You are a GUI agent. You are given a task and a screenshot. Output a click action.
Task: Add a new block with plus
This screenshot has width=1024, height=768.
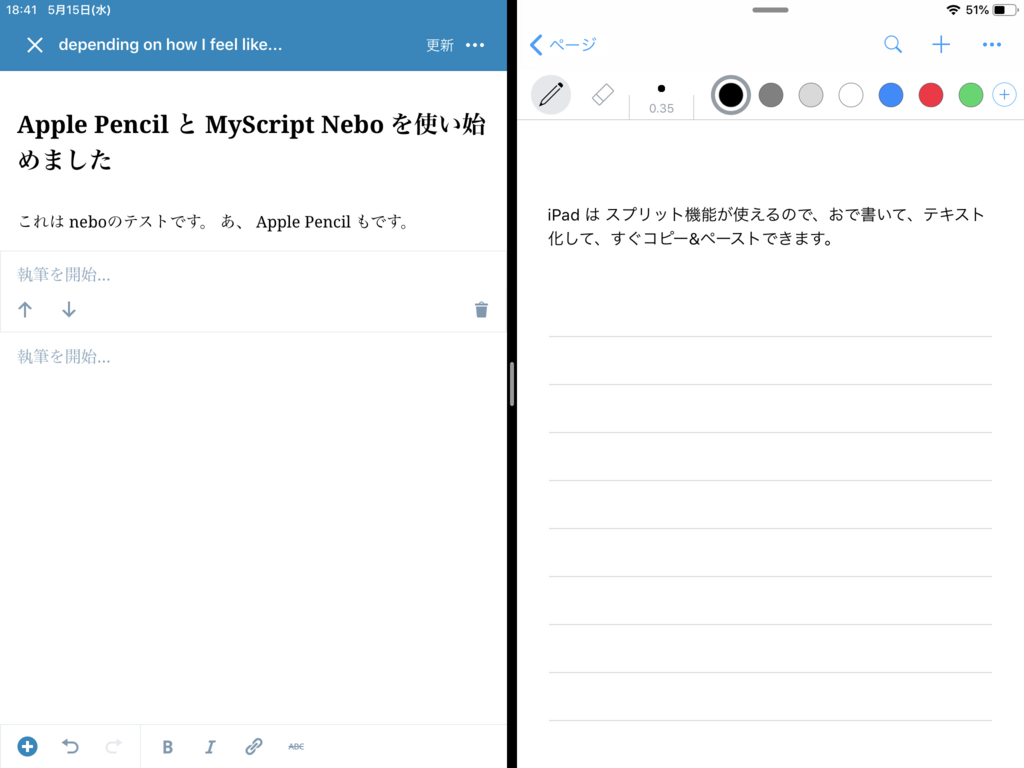pos(27,746)
